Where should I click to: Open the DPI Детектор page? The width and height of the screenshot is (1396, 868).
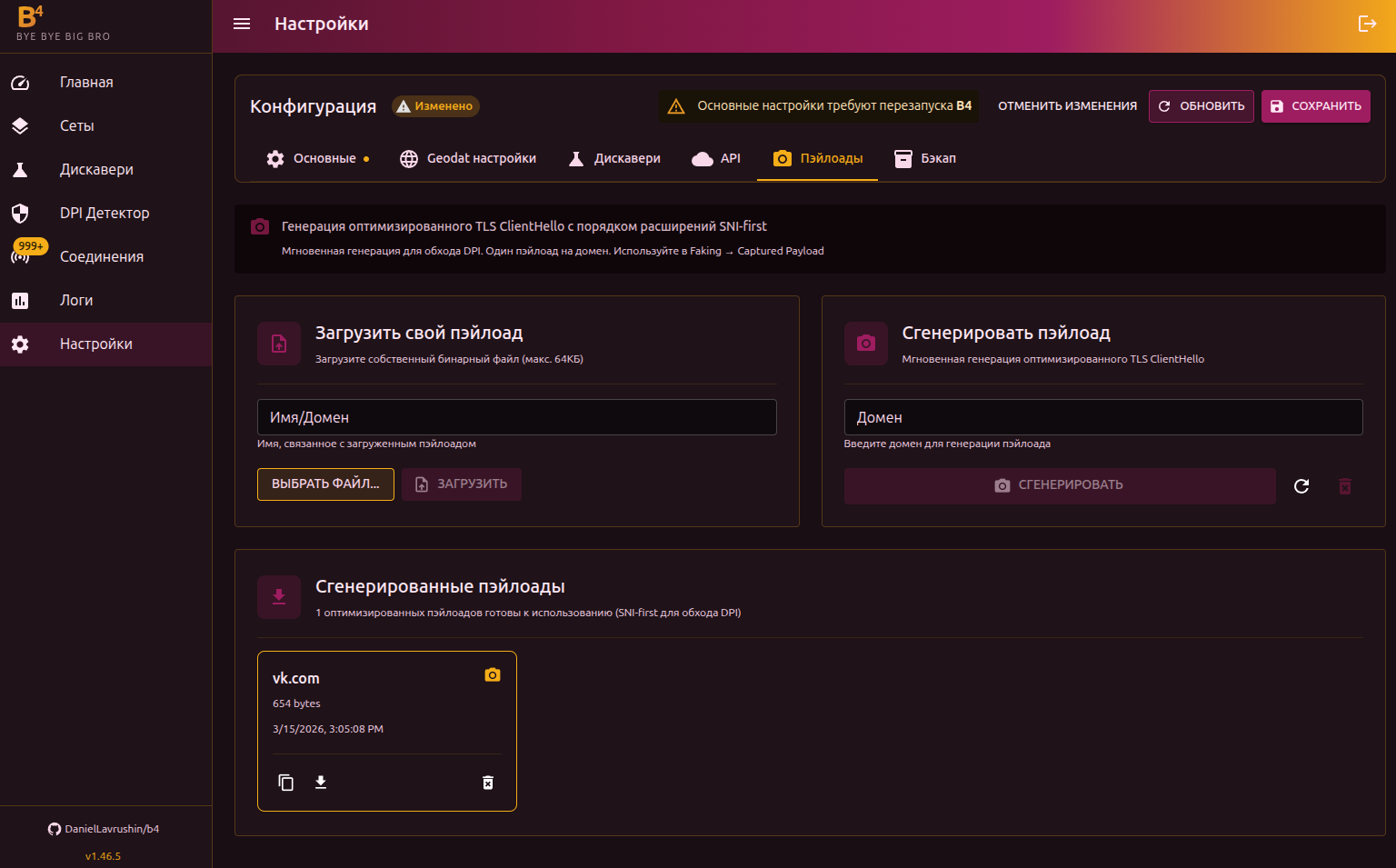[104, 214]
